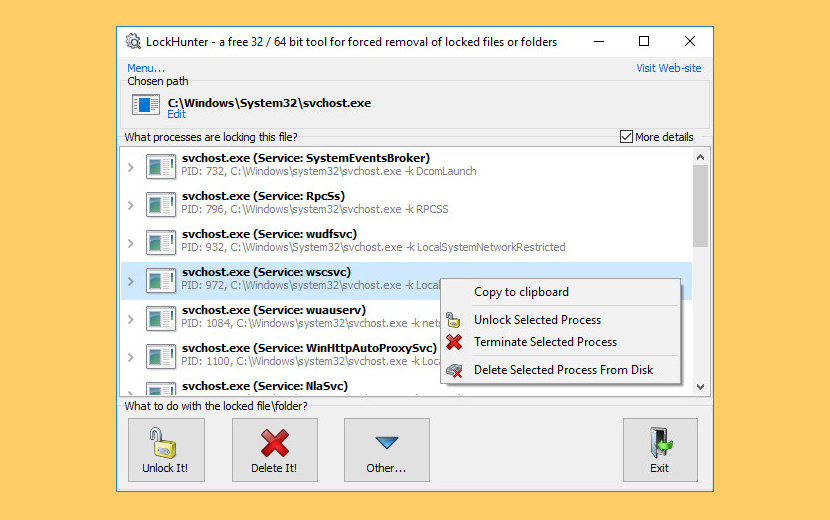This screenshot has height=520, width=830.
Task: Expand the wscsvc process row
Action: tap(131, 282)
